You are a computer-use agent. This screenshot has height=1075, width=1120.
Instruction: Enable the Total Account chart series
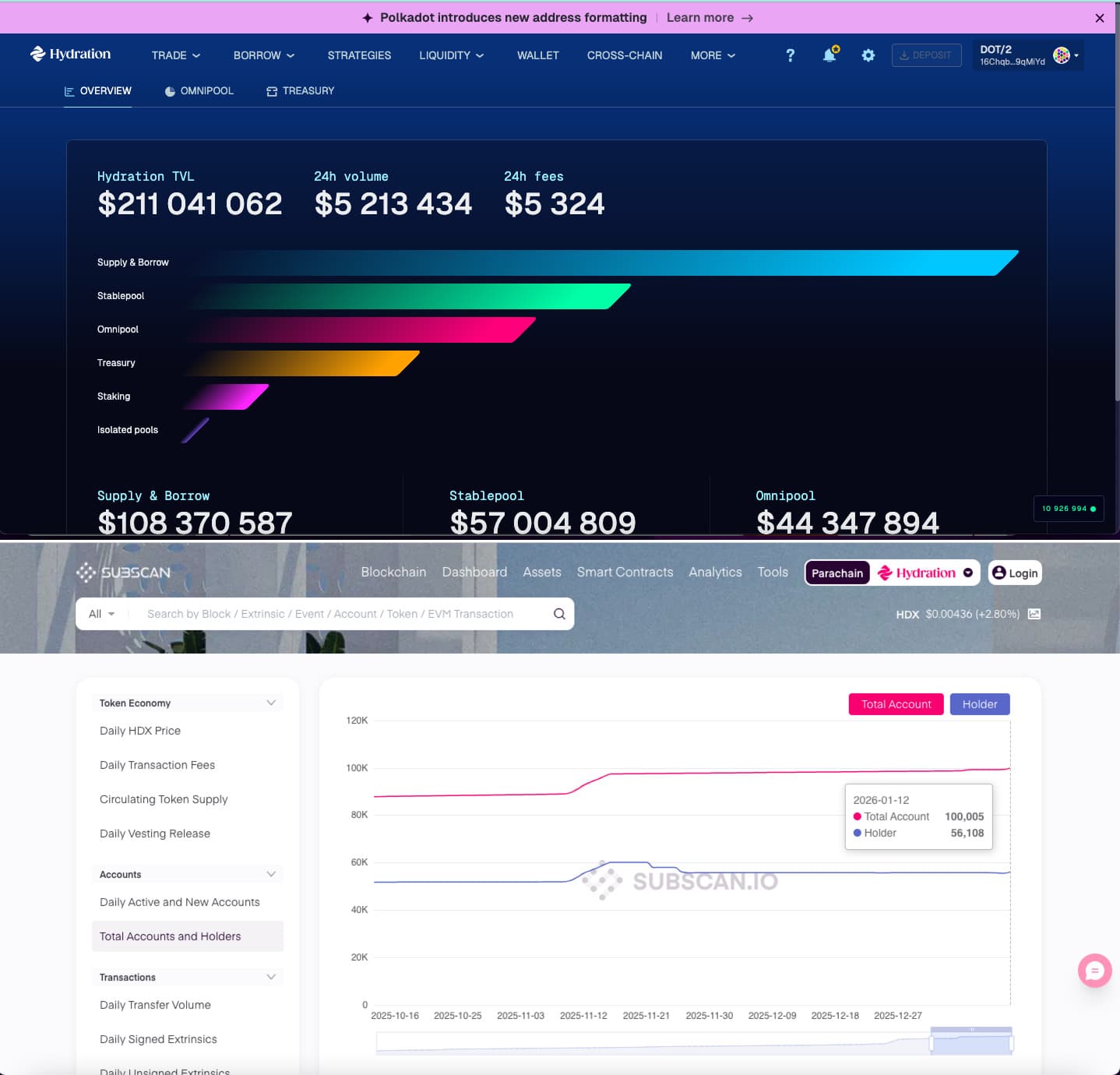coord(896,703)
